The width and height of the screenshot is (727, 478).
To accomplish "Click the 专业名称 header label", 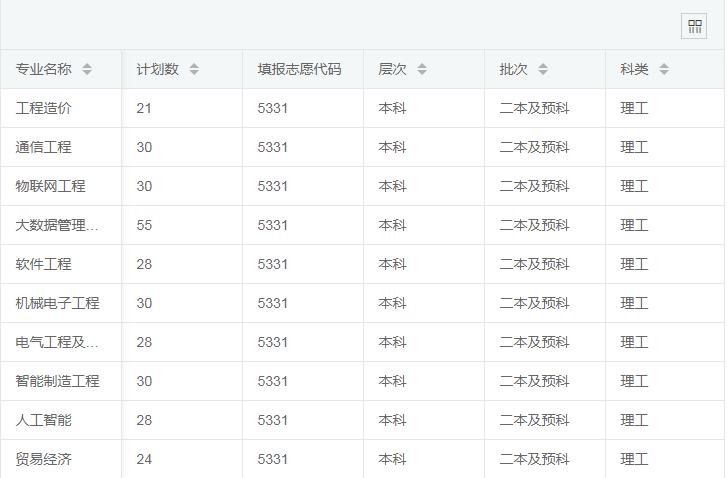I will pos(44,69).
